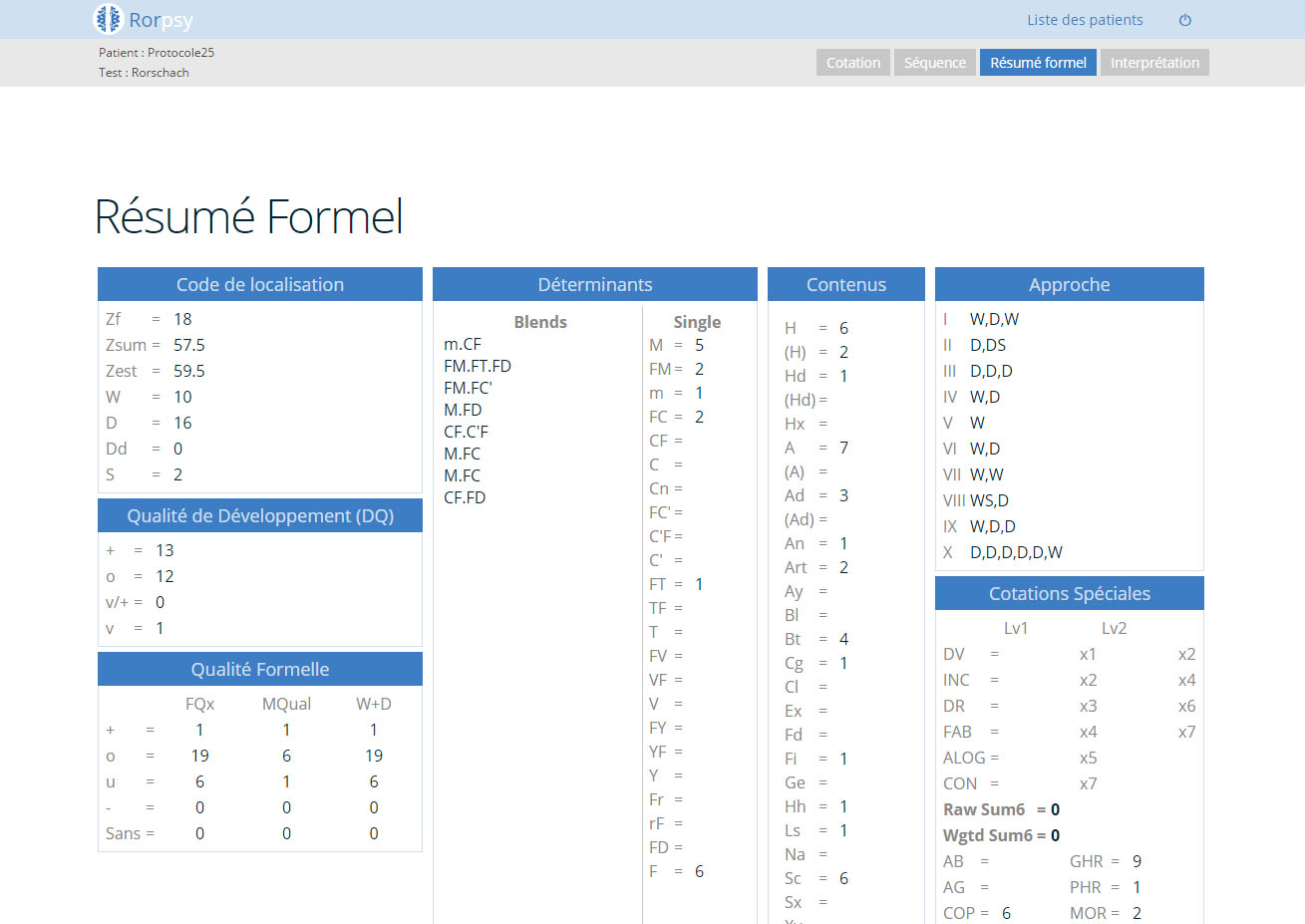1305x924 pixels.
Task: Click the blend FM.FC'
Action: [x=468, y=388]
